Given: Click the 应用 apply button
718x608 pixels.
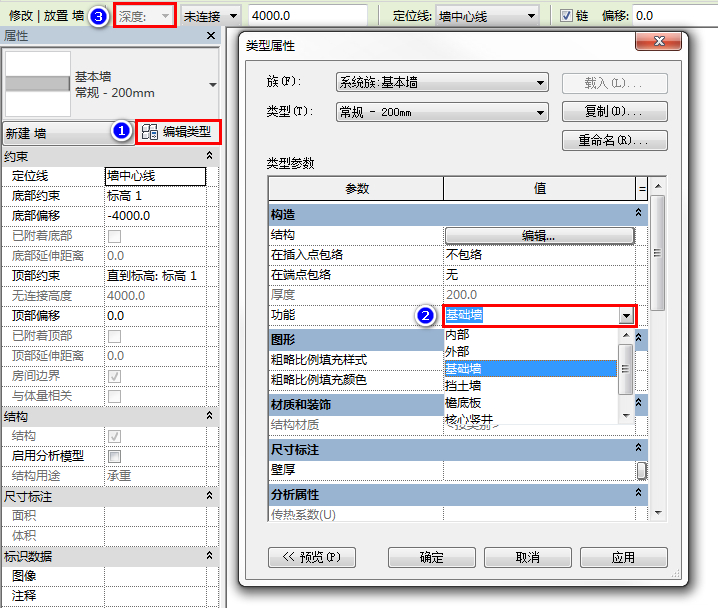Looking at the screenshot, I should click(624, 558).
